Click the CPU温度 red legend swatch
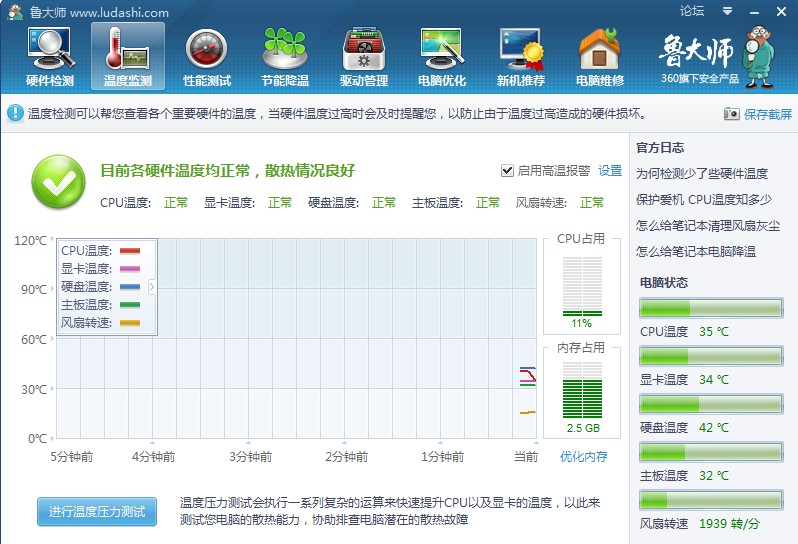 (130, 251)
